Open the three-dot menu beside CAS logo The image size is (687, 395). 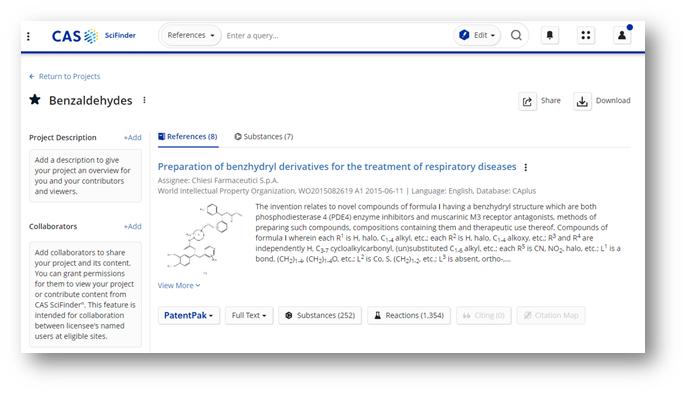28,36
